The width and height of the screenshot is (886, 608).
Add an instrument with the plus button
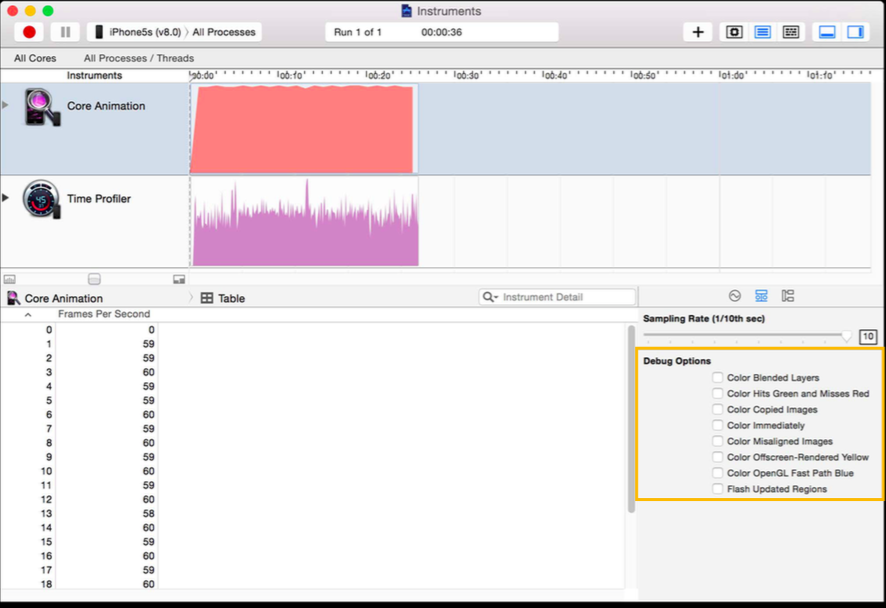(698, 32)
